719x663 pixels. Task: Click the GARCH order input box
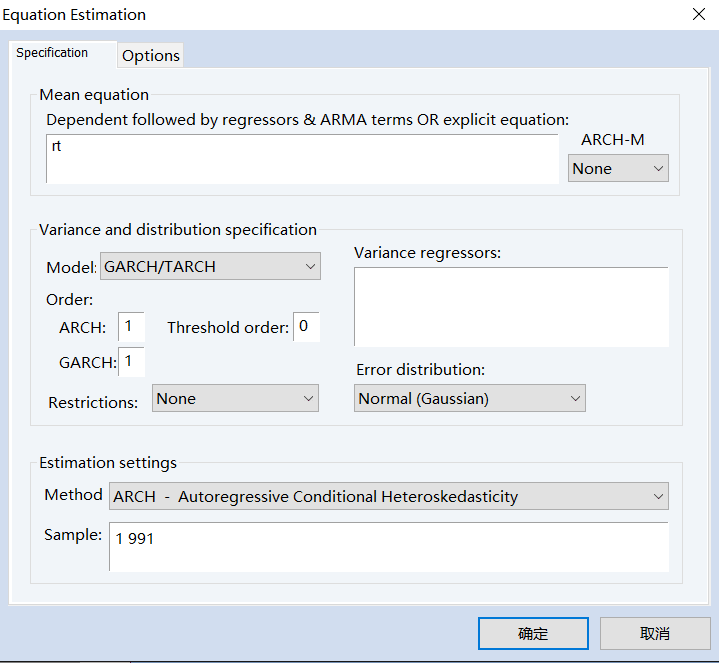131,362
